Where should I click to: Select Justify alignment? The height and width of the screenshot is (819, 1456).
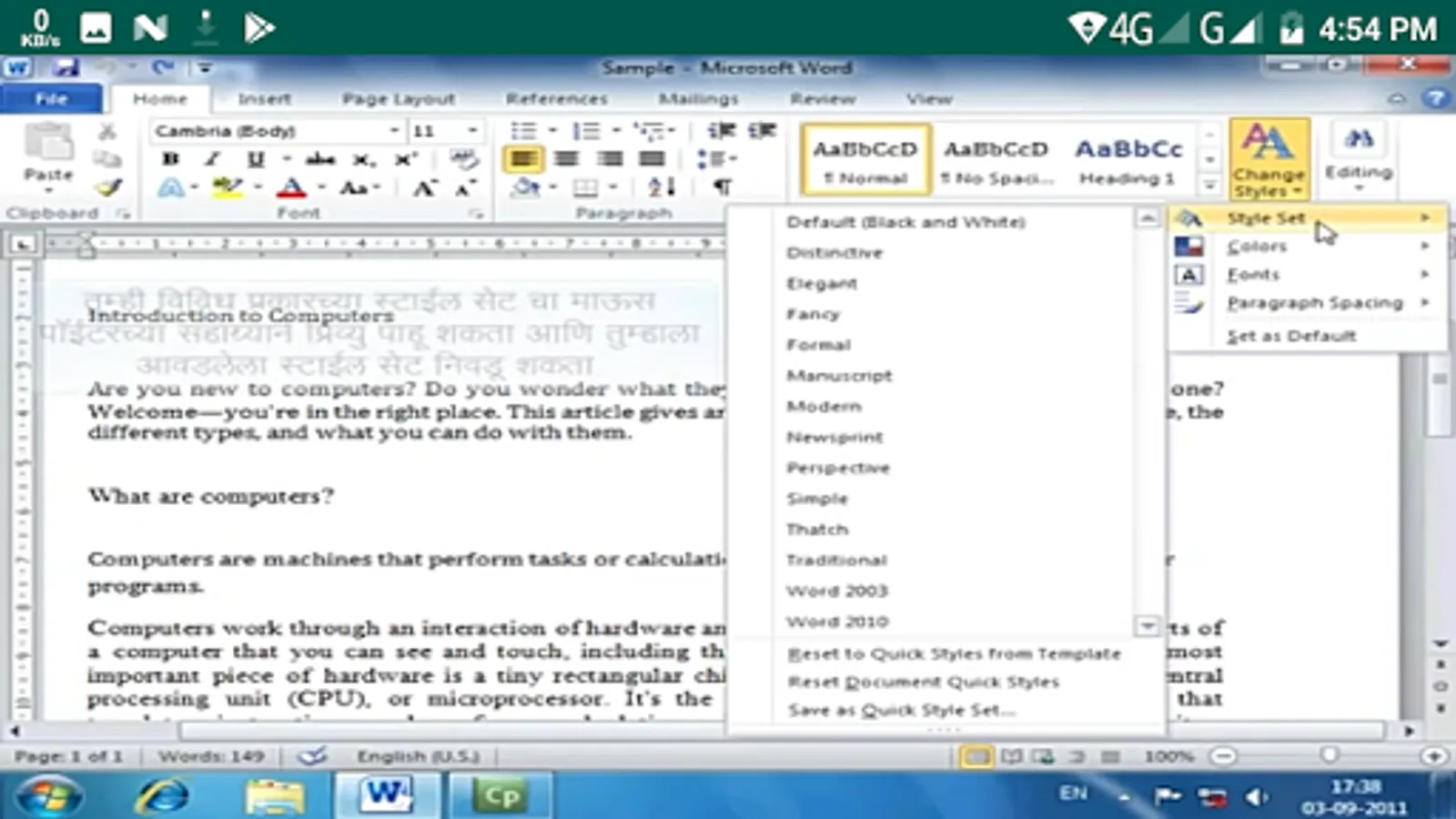tap(652, 159)
